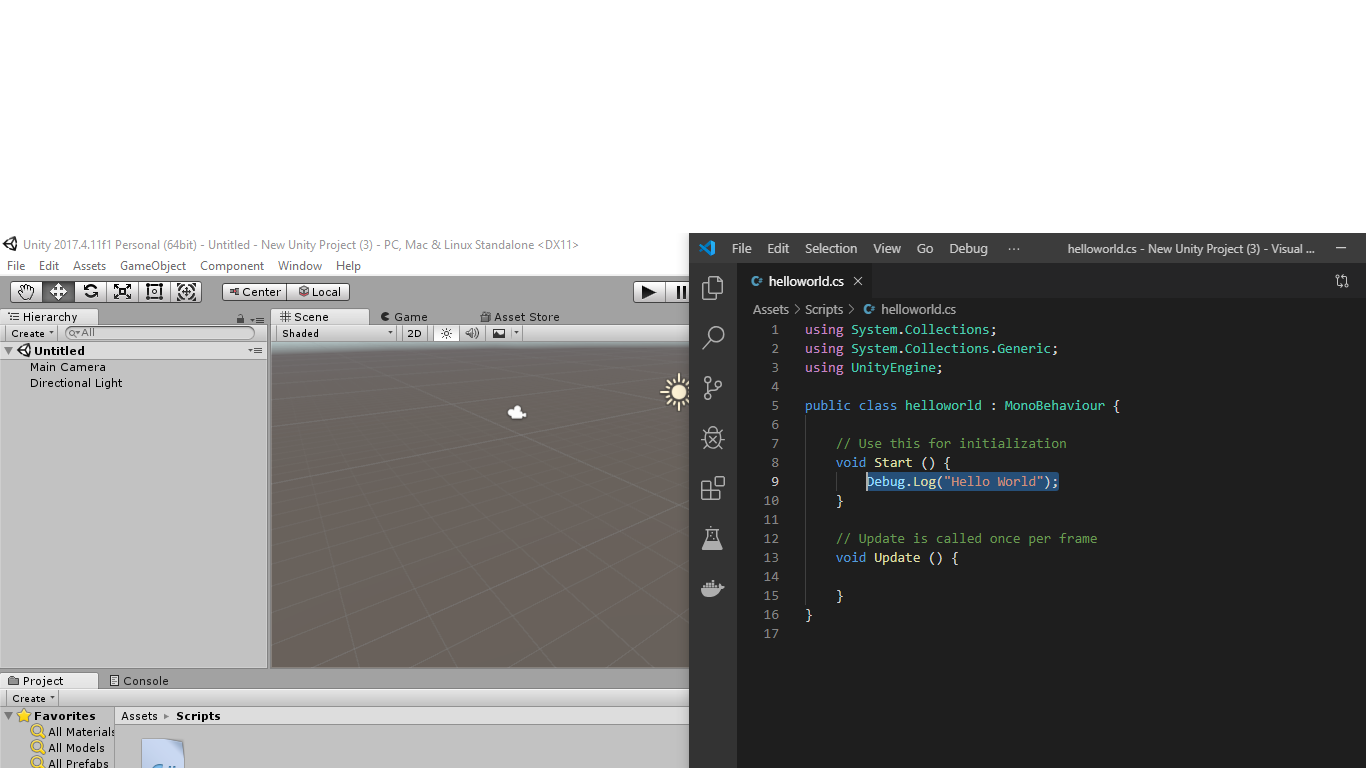Toggle pivot mode with Center button
Viewport: 1366px width, 768px height.
[x=254, y=292]
